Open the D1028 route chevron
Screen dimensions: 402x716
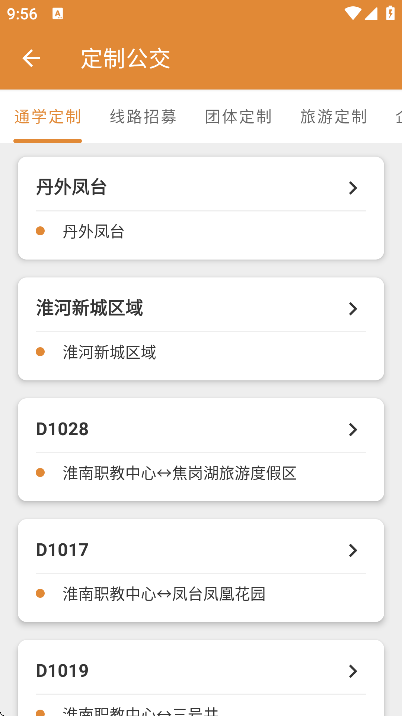(353, 429)
